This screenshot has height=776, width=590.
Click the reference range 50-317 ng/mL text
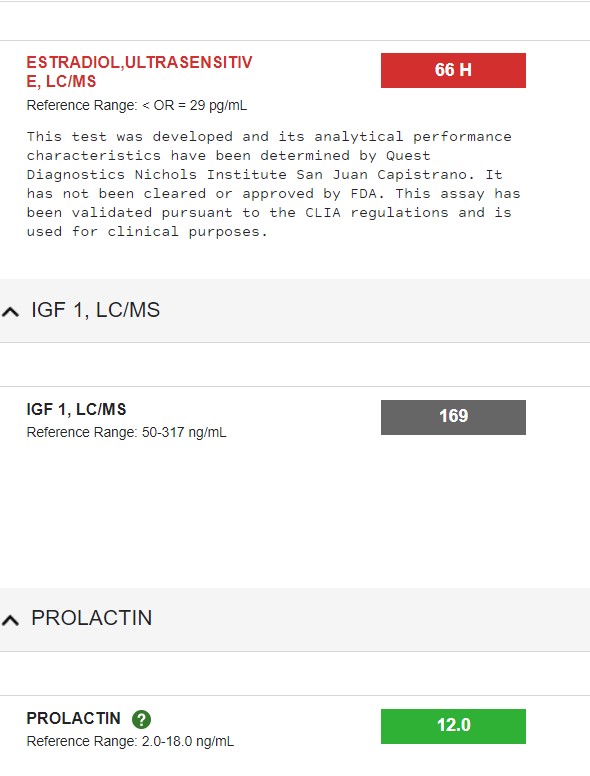(126, 433)
